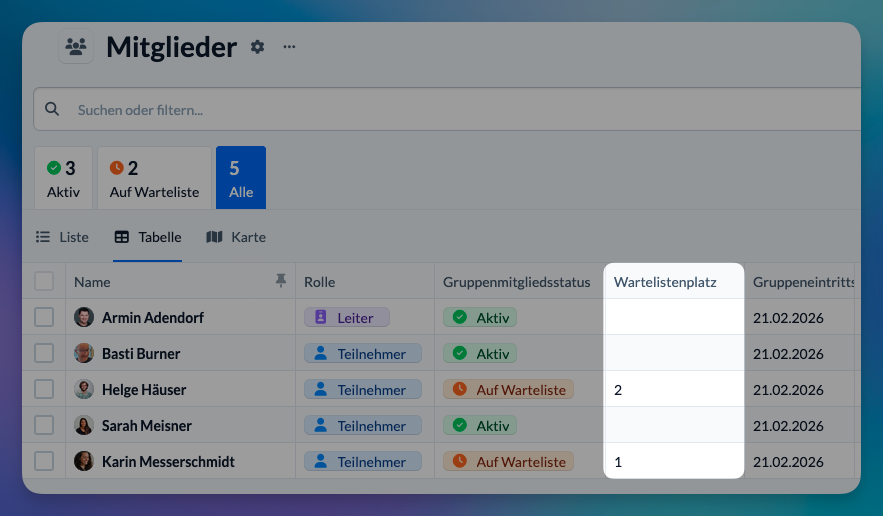This screenshot has height=516, width=883.
Task: Check the Helge Häuser row checkbox
Action: pyautogui.click(x=44, y=389)
